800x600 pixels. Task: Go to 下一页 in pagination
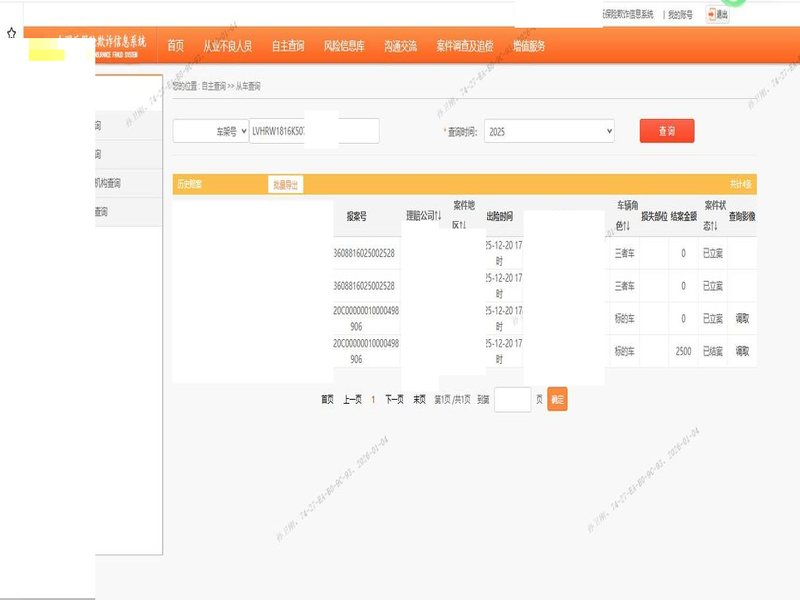point(394,399)
